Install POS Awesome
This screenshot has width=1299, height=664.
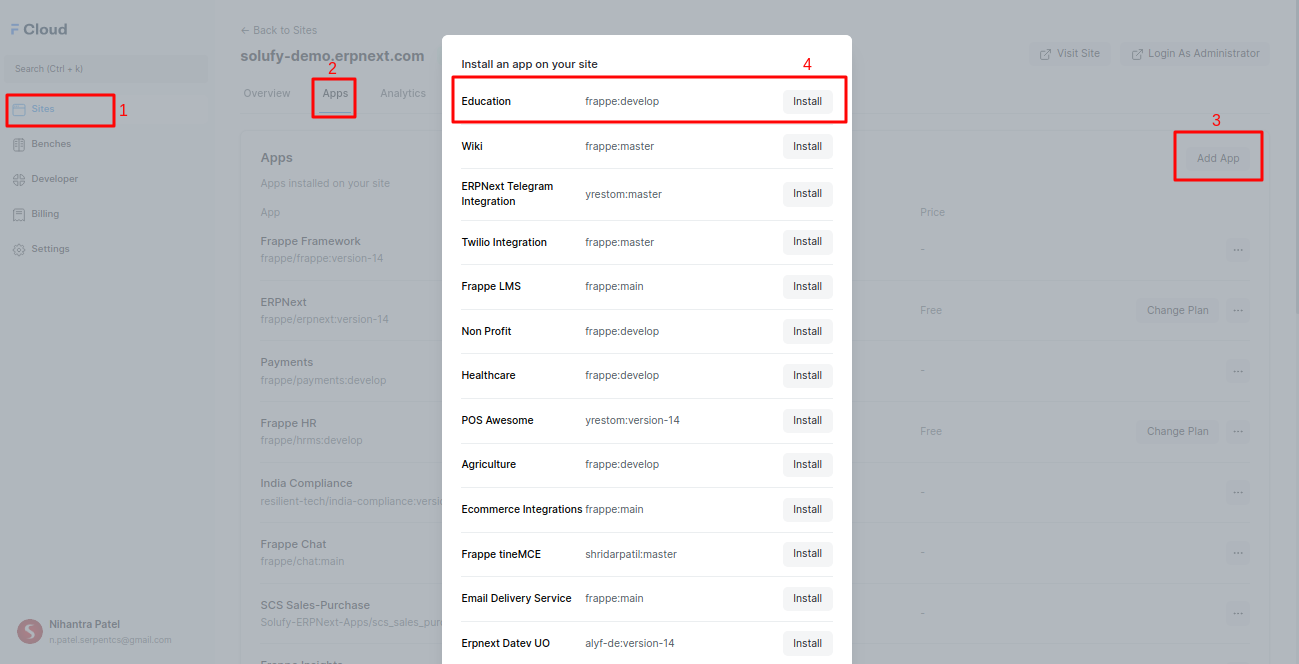807,421
